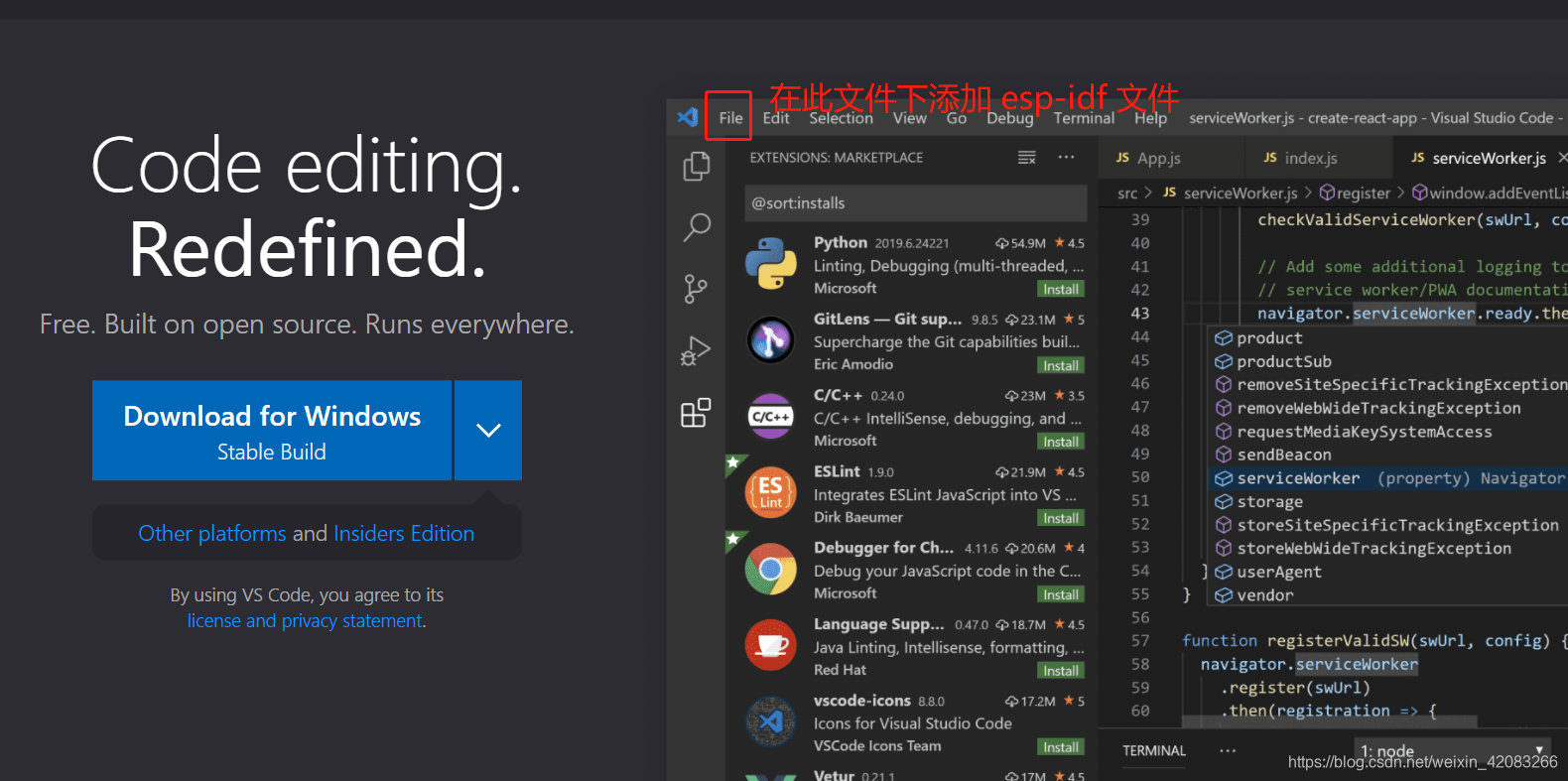The width and height of the screenshot is (1568, 781).
Task: Open the Selection menu
Action: pos(841,118)
